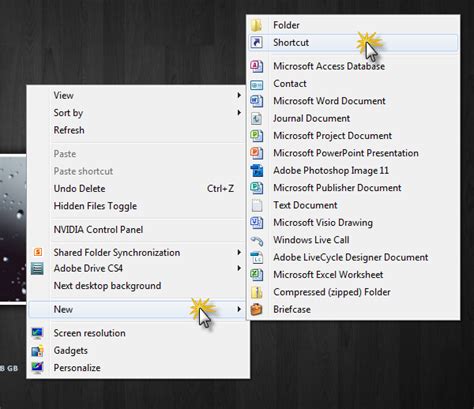Click the Contact card icon

click(x=256, y=84)
